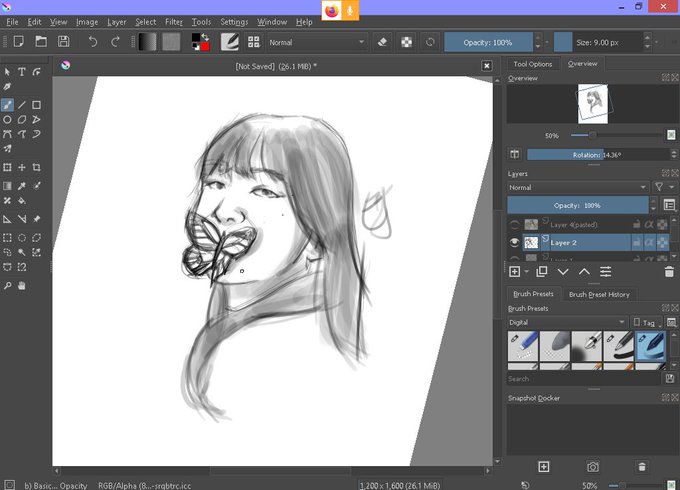Screen dimensions: 680x490
Task: Switch to the Tool Options tab
Action: [533, 64]
